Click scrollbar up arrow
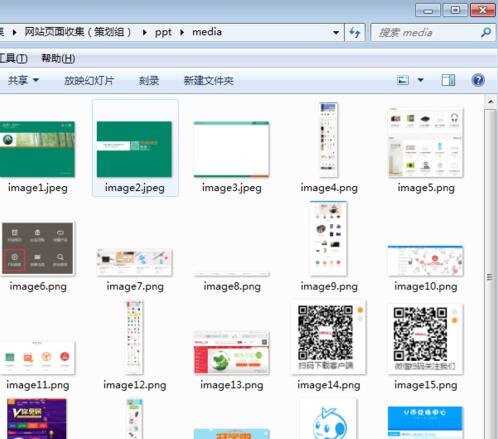Image resolution: width=498 pixels, height=439 pixels. coord(491,101)
